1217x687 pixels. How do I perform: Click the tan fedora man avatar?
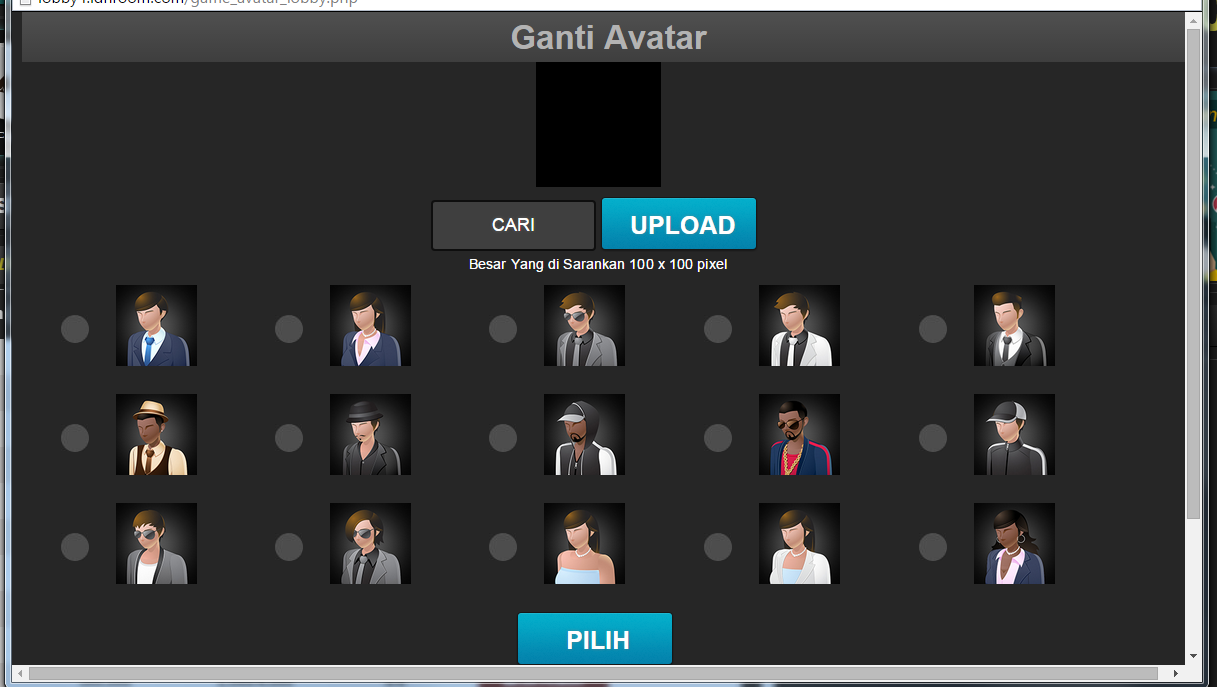[x=156, y=434]
